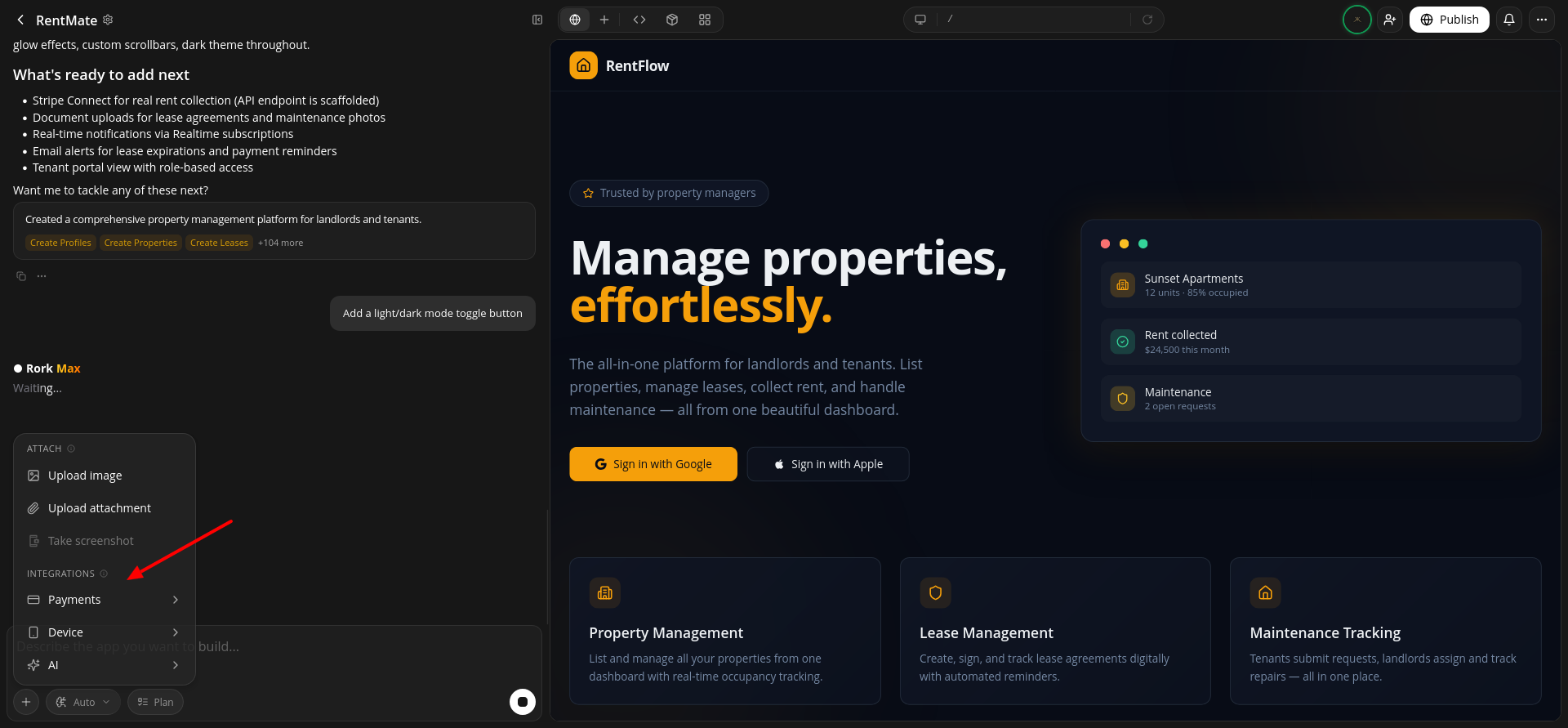
Task: Click the RentFlow home logo icon
Action: click(x=583, y=65)
